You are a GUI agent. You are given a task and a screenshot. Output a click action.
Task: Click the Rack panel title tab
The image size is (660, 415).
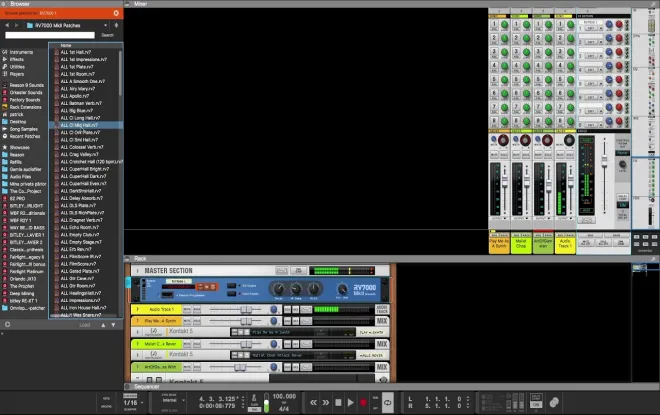click(140, 259)
